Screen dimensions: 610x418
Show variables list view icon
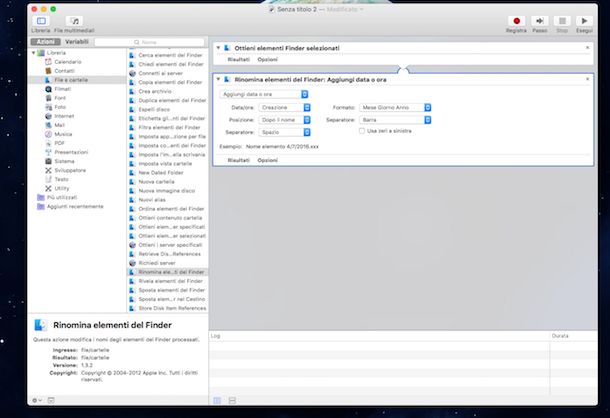click(x=232, y=400)
